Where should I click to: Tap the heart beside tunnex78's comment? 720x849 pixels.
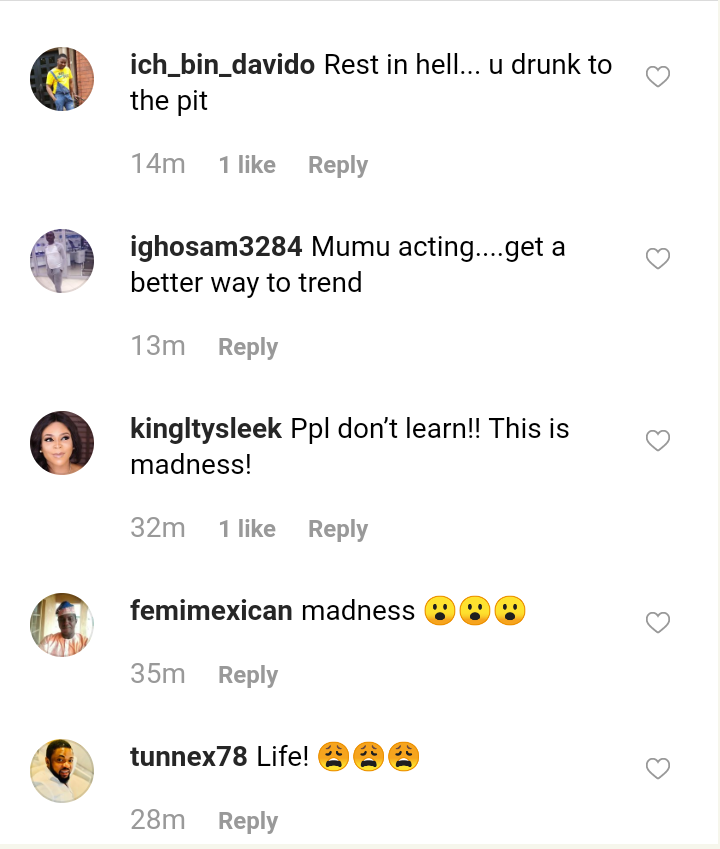pyautogui.click(x=657, y=769)
